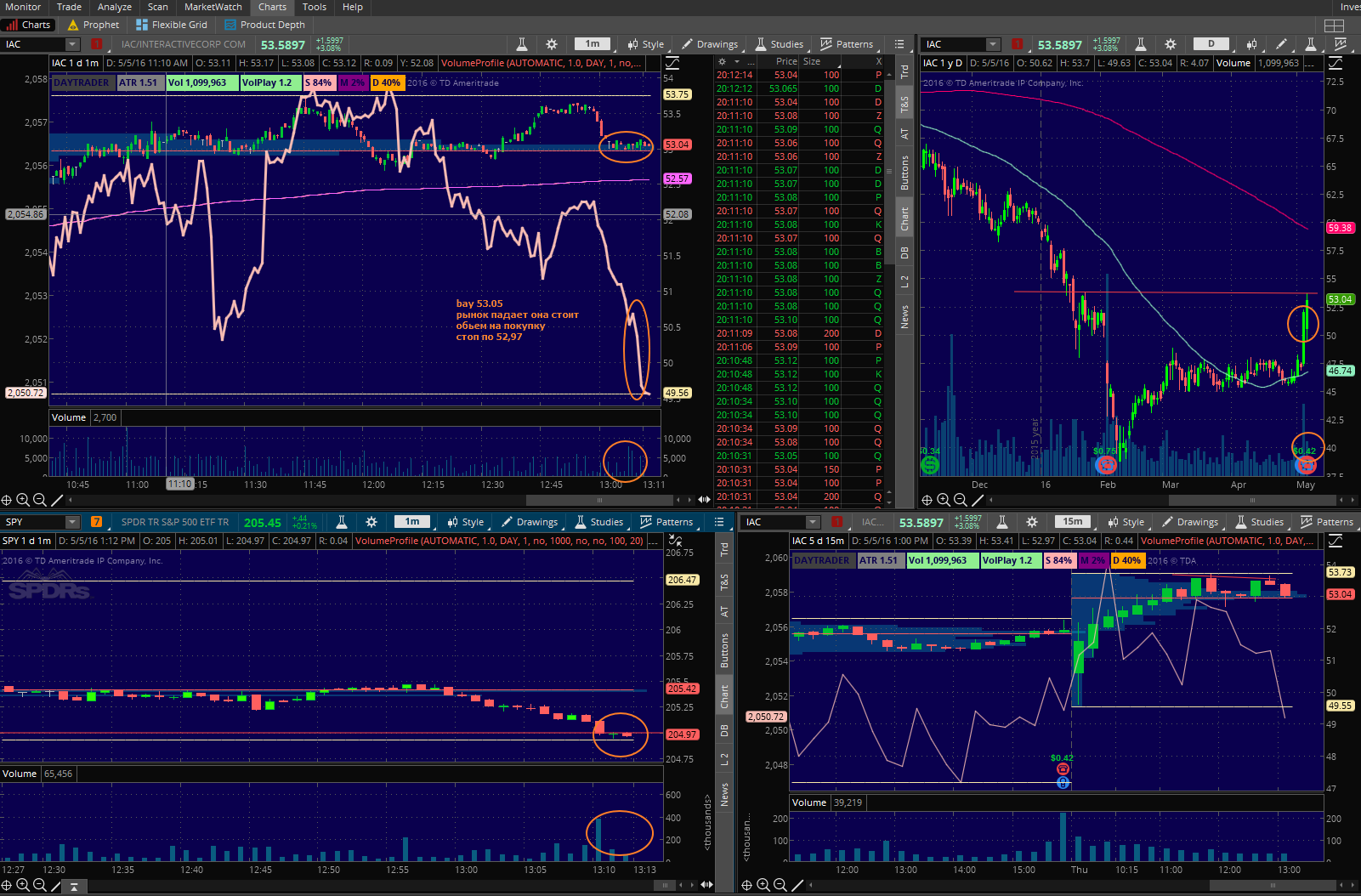Click the green dividend marker on daily chart
Screen dimensions: 1361x896
tap(930, 464)
